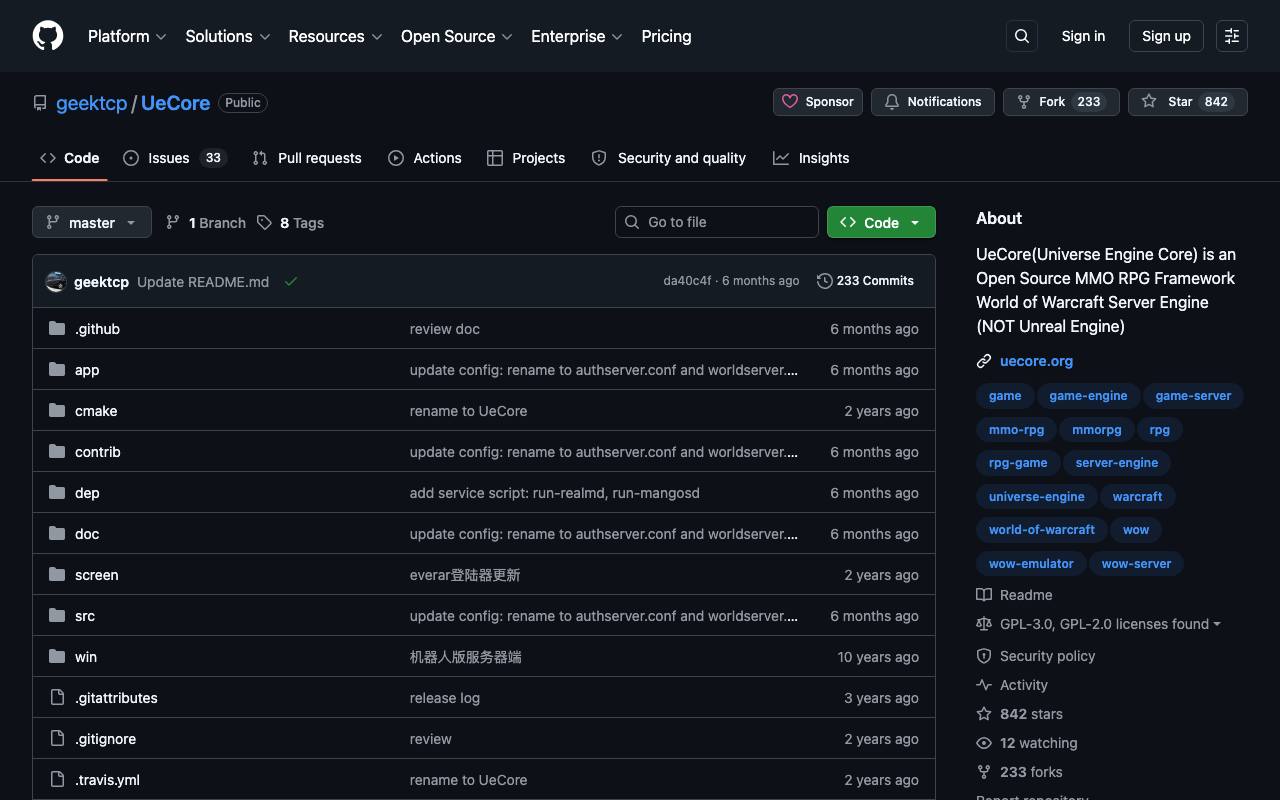Expand the Resources menu
This screenshot has height=800, width=1280.
pyautogui.click(x=336, y=36)
